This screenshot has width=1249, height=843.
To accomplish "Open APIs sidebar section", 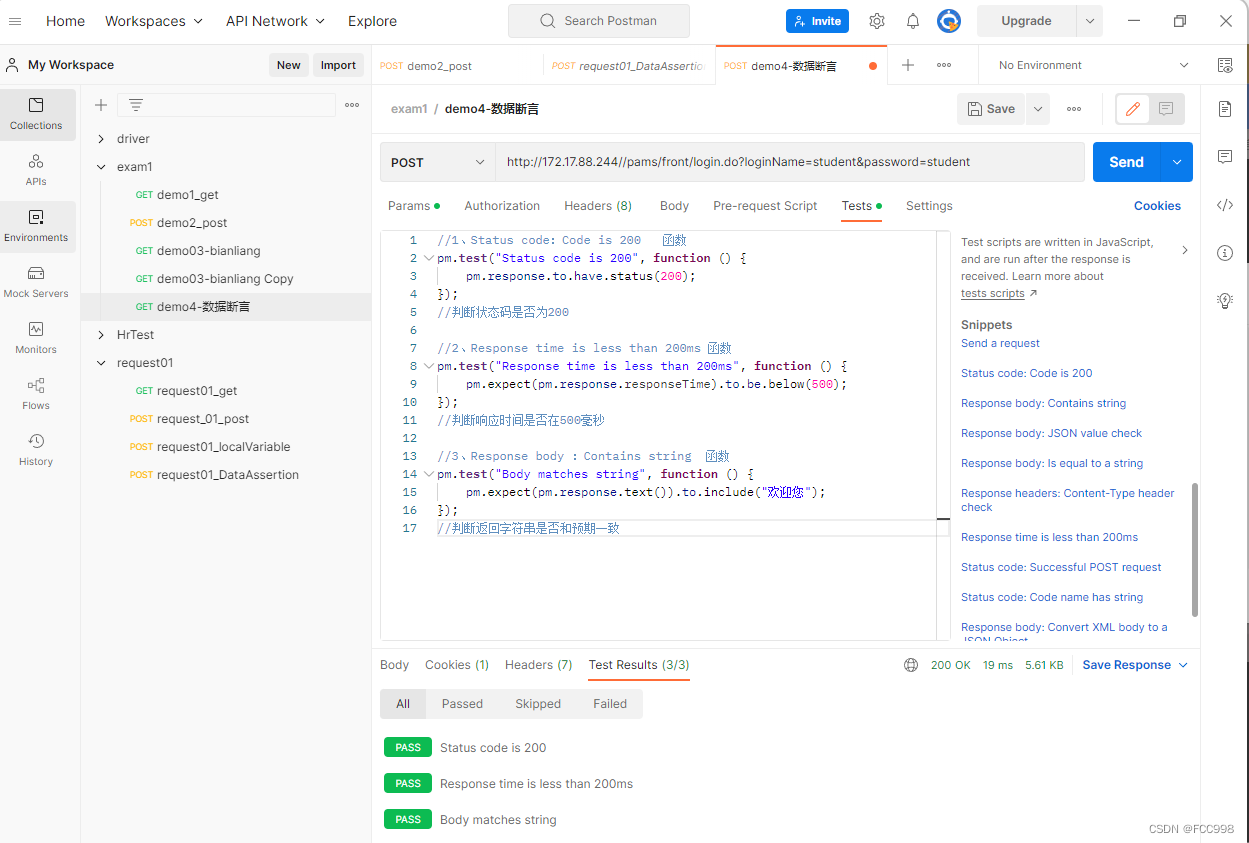I will 36,170.
